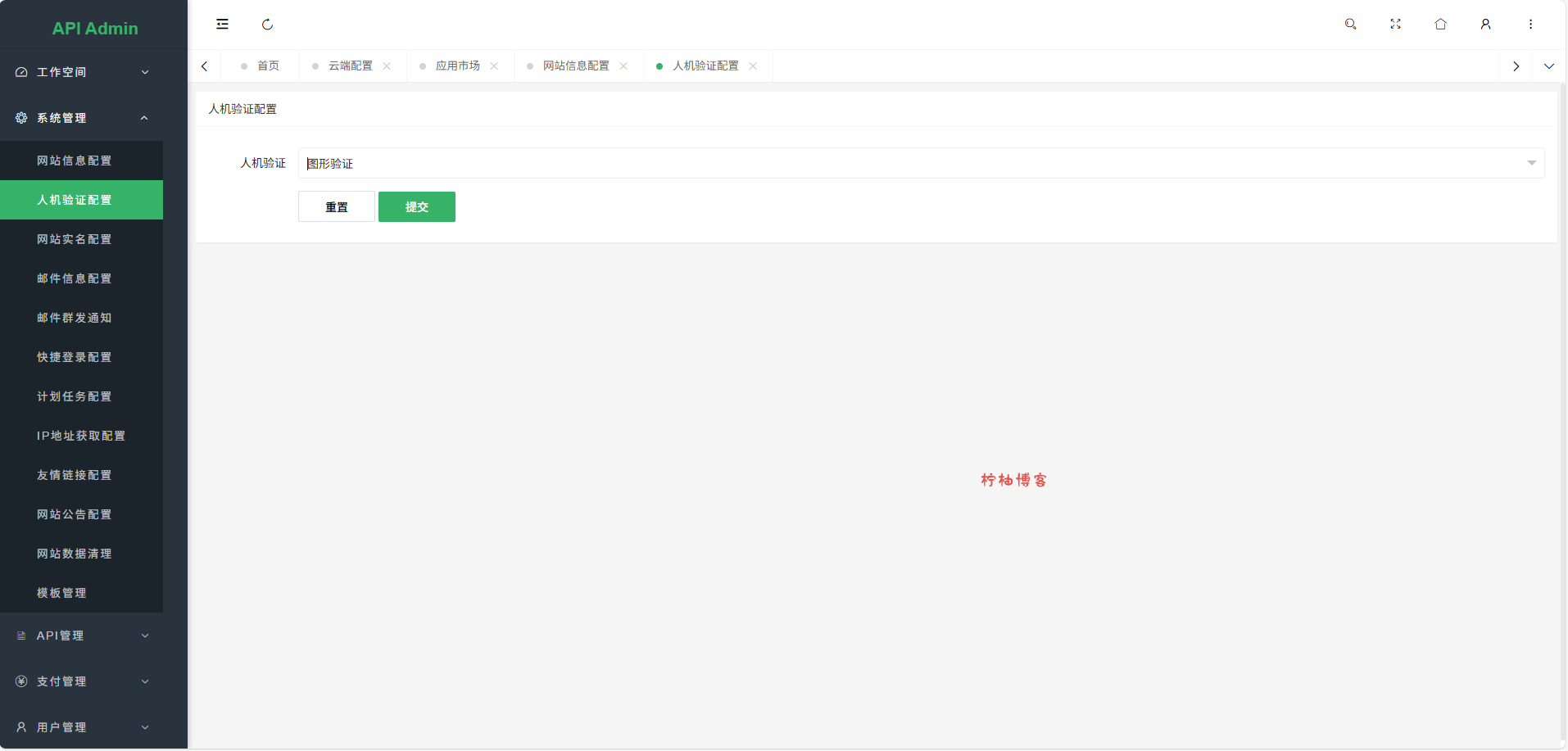Expand the 支付管理 sidebar menu
1568x751 pixels.
[82, 681]
